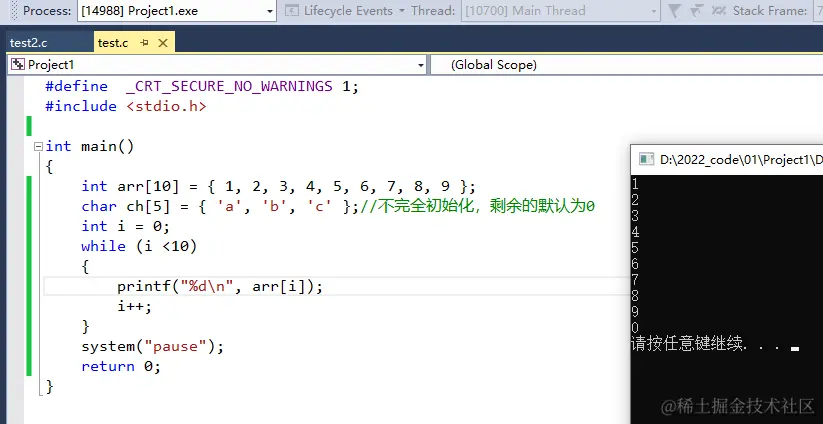Click the <stdio.h> include text

166,107
